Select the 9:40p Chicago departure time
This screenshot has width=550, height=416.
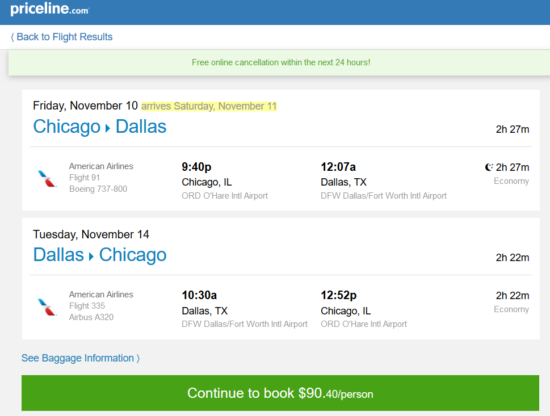click(196, 167)
